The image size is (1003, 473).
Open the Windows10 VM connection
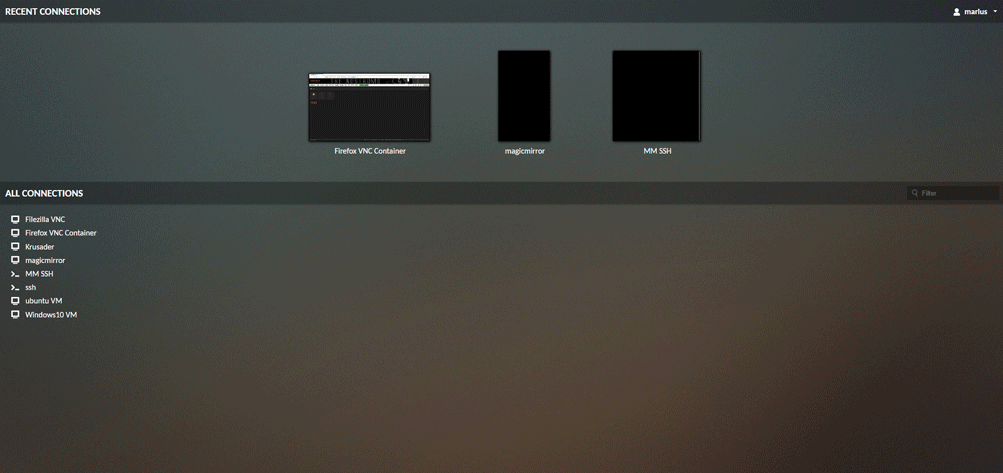point(51,315)
